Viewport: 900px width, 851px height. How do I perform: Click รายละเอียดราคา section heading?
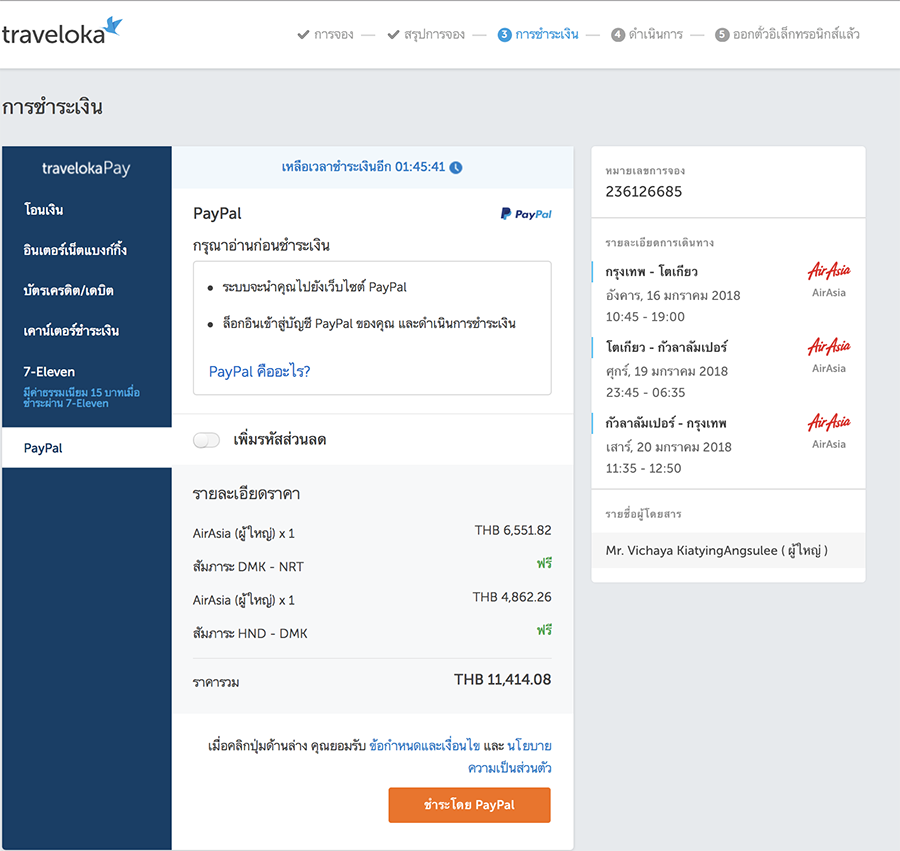coord(246,493)
